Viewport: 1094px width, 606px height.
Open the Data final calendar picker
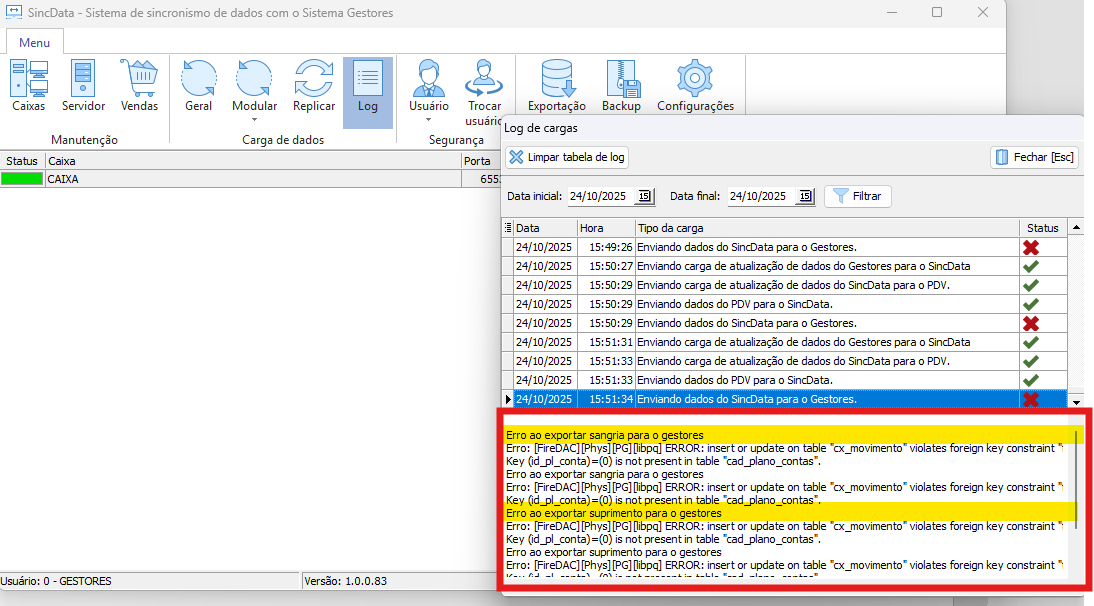804,197
